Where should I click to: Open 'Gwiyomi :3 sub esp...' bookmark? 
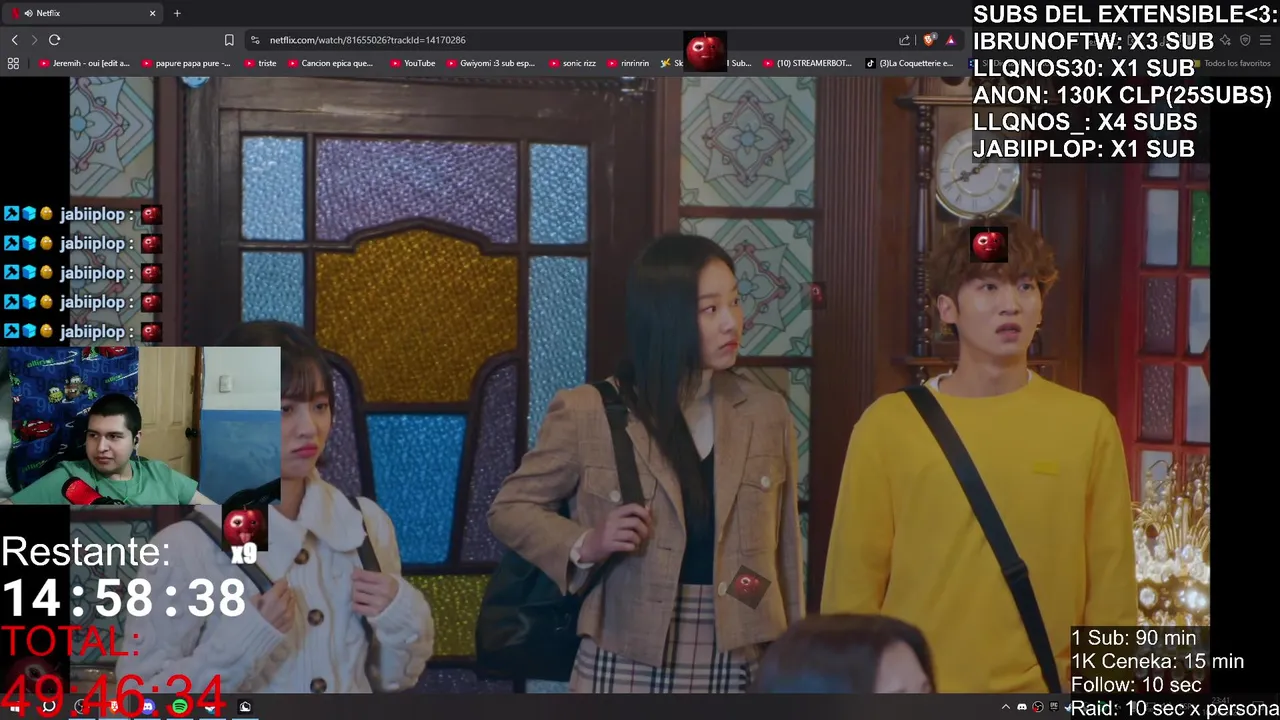coord(490,63)
